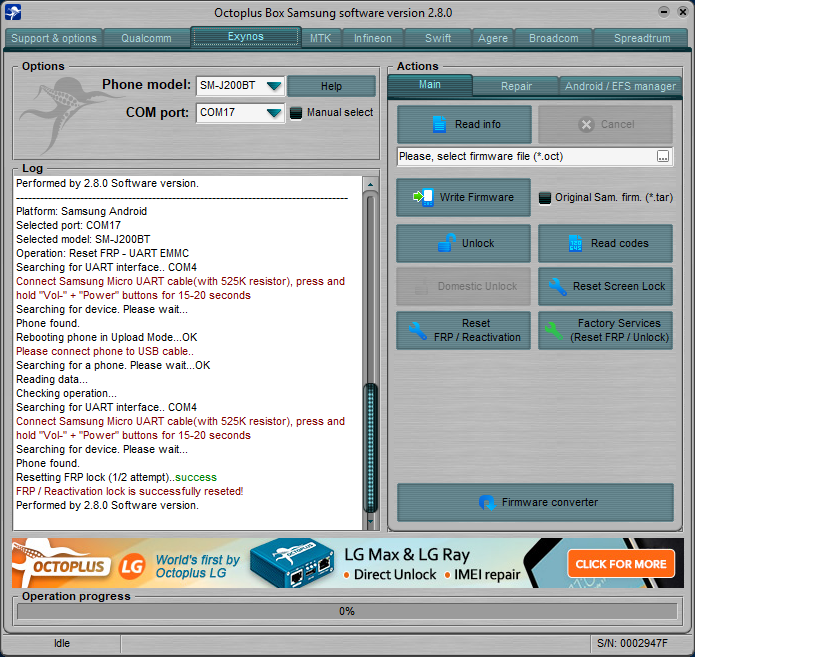Screen dimensions: 819x657
Task: Click the log scroll down arrow
Action: (370, 521)
